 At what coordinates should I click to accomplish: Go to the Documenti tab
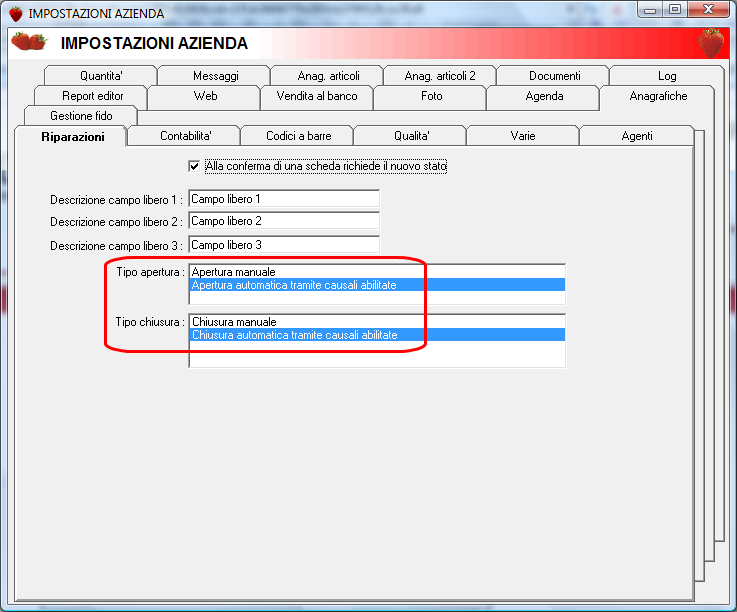click(x=554, y=76)
